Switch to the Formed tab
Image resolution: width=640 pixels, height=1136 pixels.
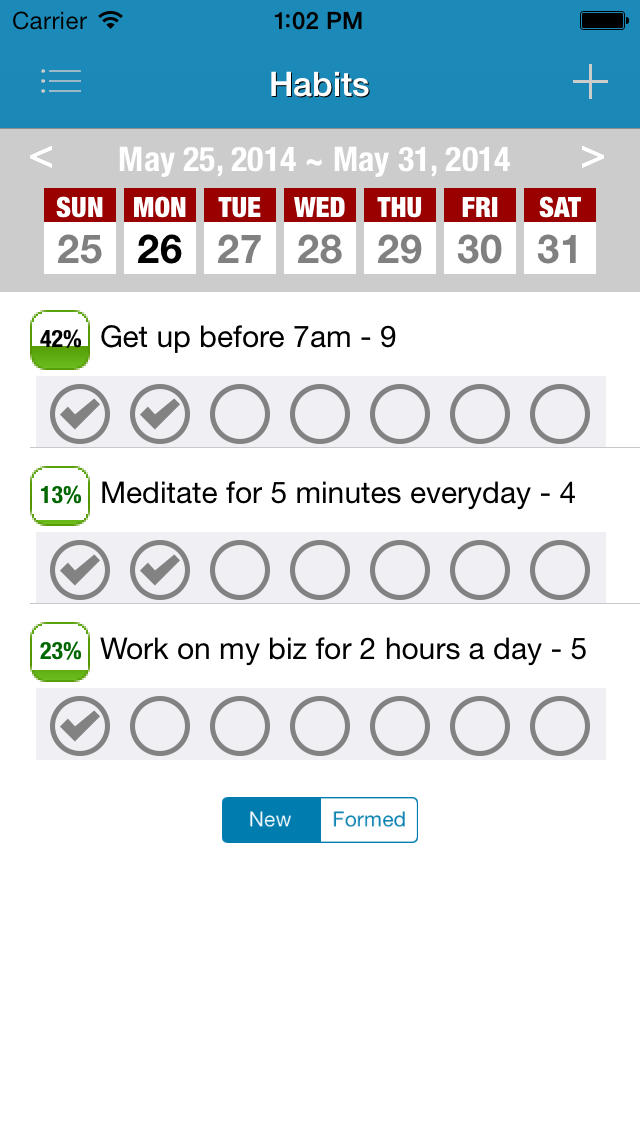[x=369, y=820]
